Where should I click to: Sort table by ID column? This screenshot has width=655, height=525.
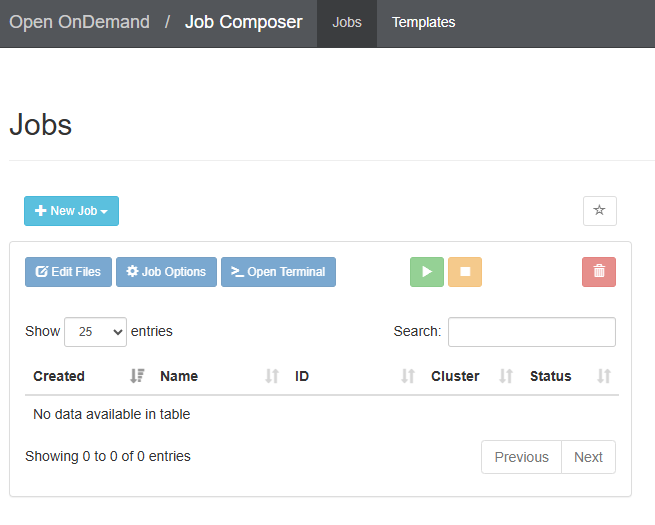302,376
